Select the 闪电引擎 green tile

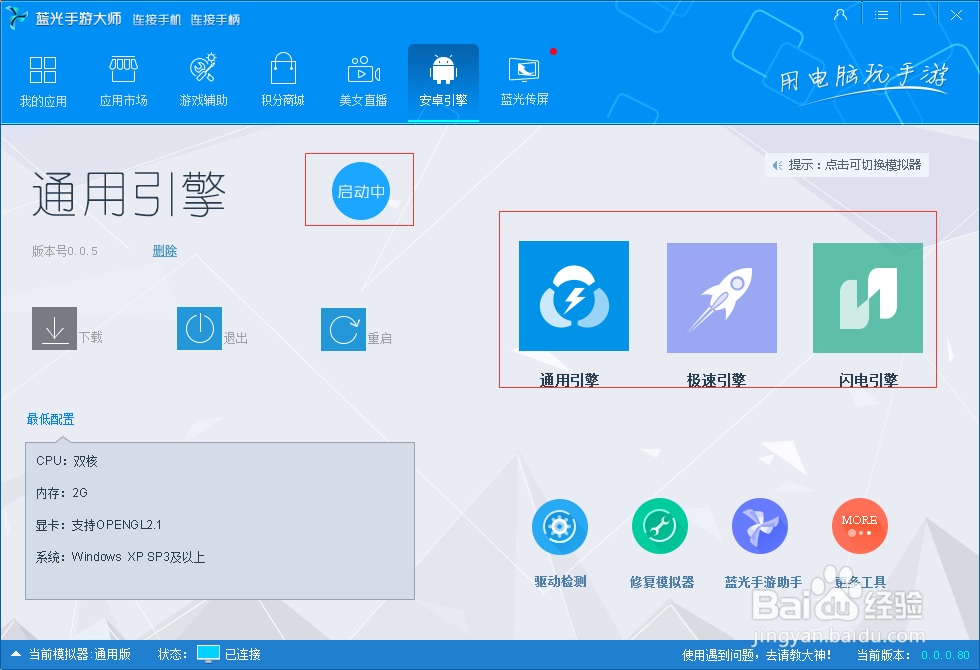[868, 298]
